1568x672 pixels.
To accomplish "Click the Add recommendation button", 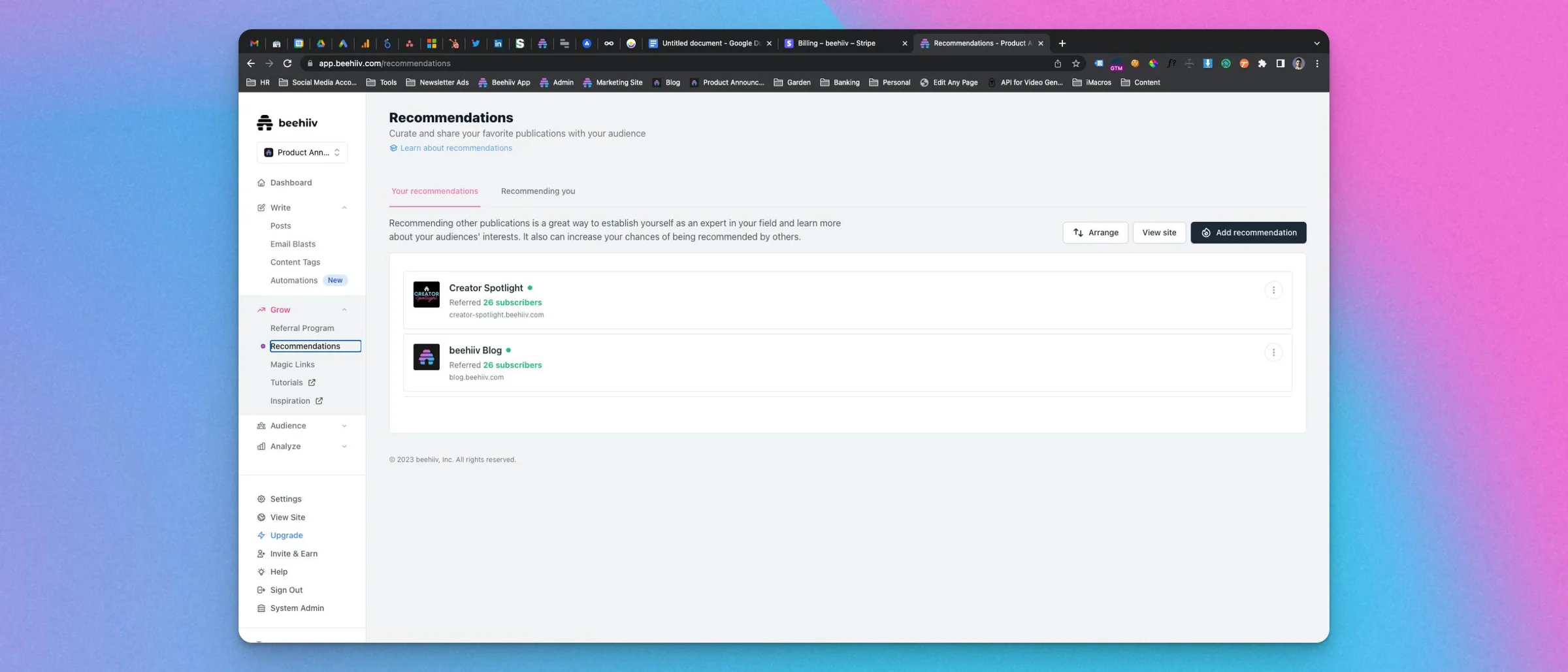I will point(1249,232).
